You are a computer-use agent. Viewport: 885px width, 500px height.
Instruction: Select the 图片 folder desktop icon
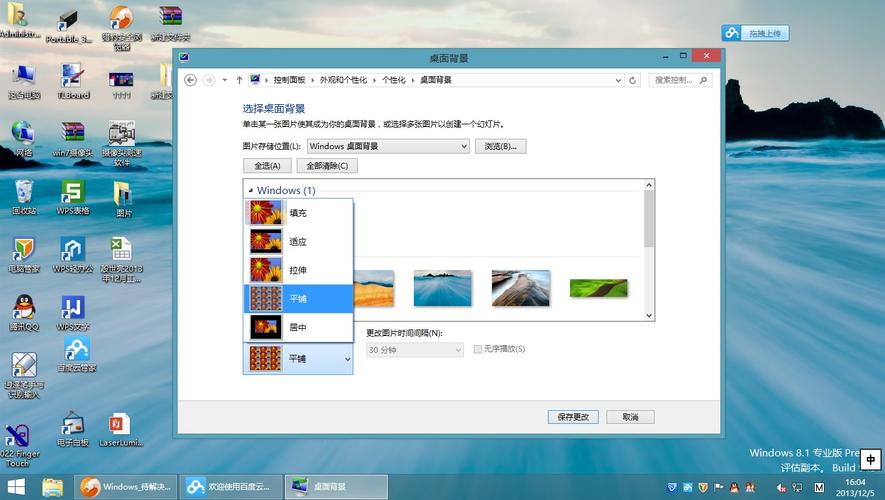[123, 199]
